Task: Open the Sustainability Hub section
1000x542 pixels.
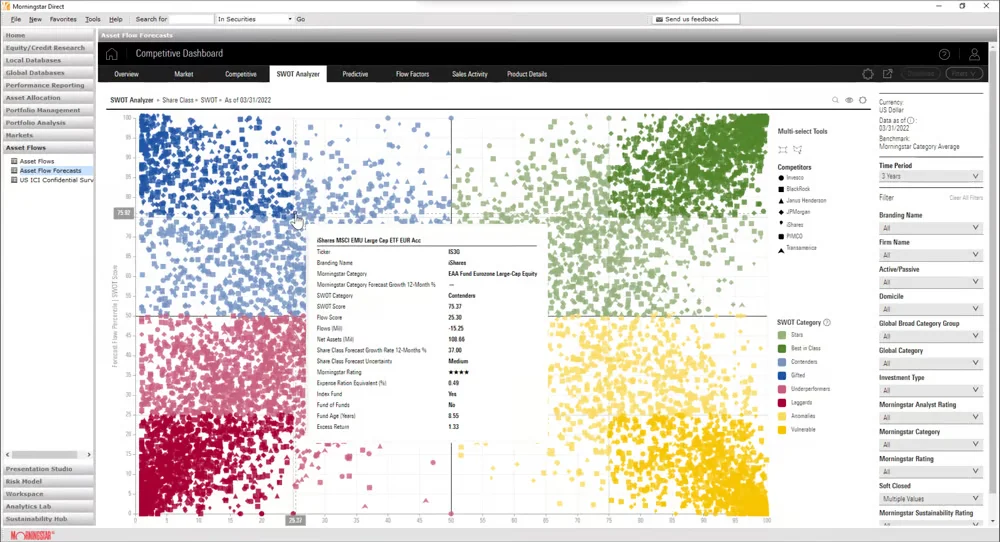Action: point(48,519)
